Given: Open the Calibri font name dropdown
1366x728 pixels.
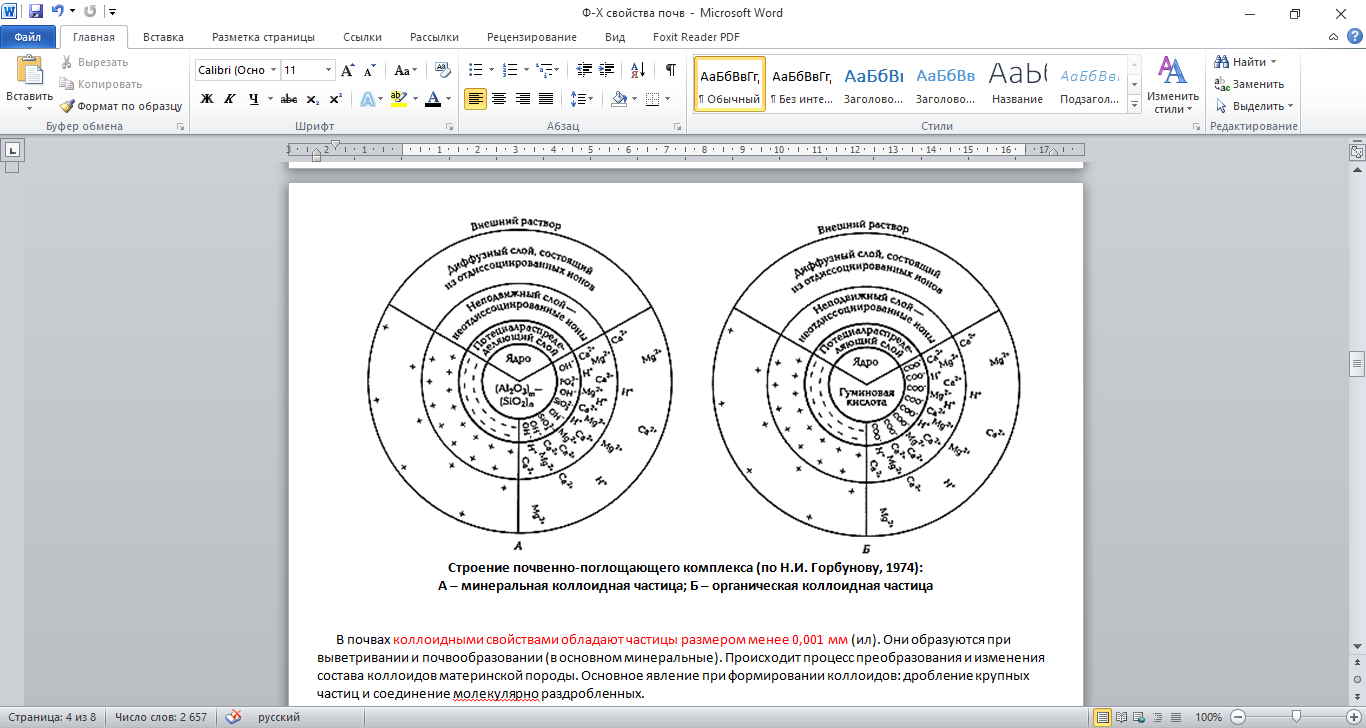Looking at the screenshot, I should pyautogui.click(x=273, y=70).
